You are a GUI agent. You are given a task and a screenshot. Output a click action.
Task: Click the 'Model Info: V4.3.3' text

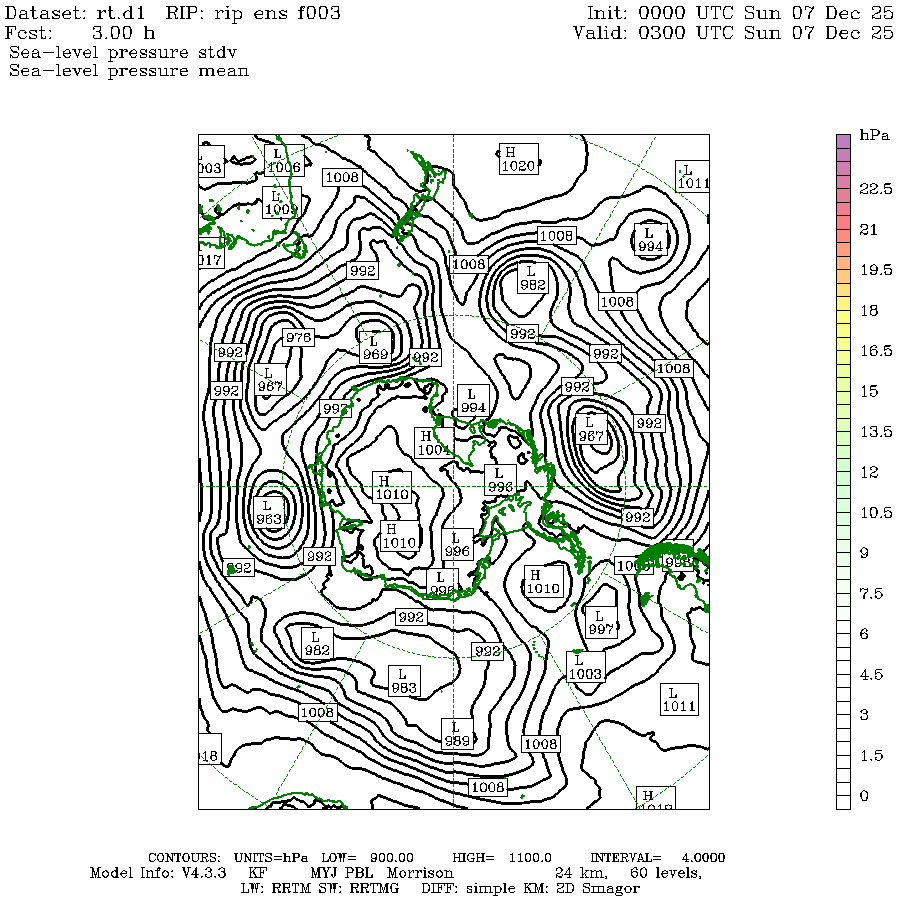pos(158,873)
